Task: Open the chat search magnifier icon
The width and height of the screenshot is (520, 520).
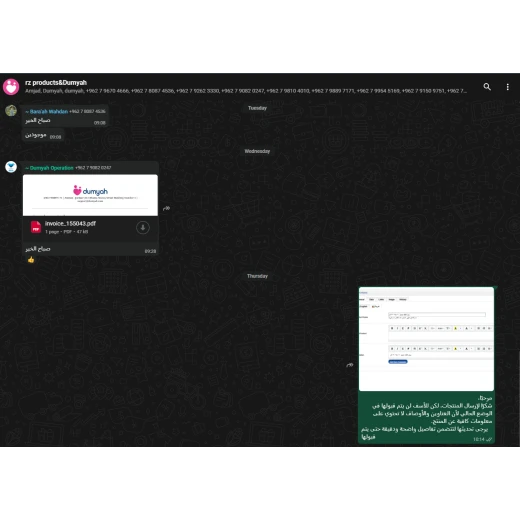Action: [487, 87]
